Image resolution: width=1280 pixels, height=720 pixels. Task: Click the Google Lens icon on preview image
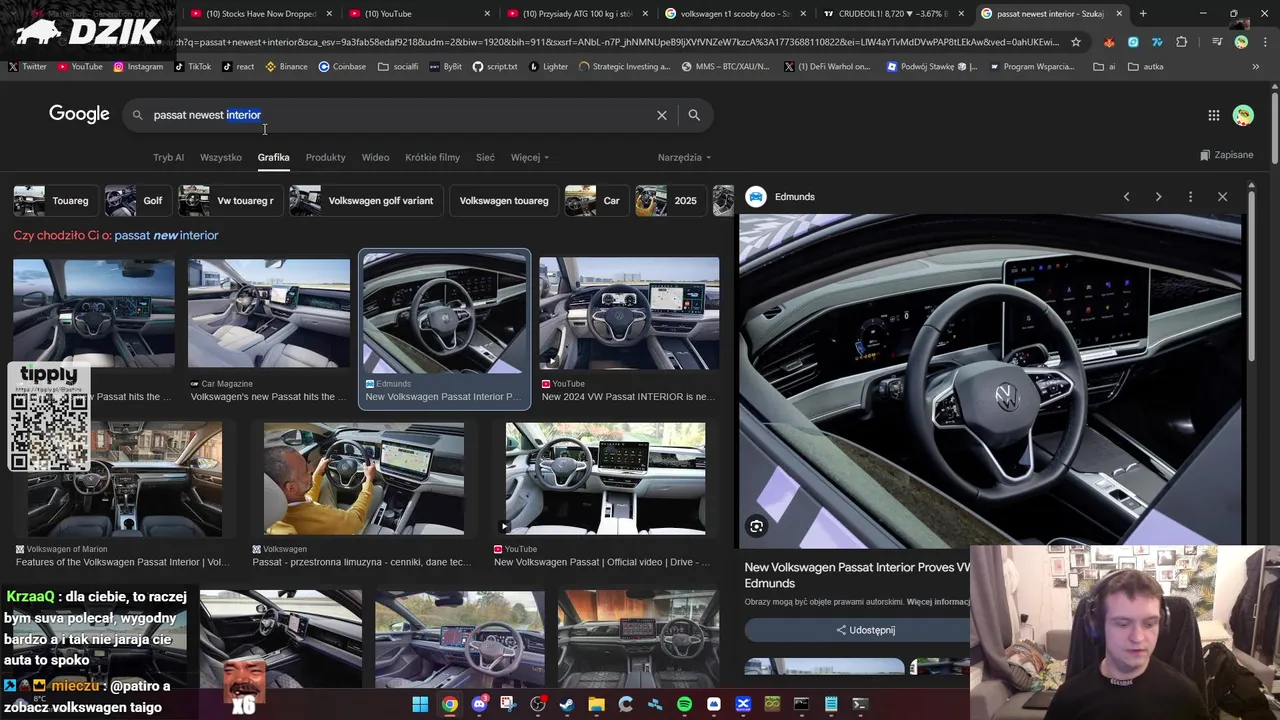pyautogui.click(x=757, y=526)
